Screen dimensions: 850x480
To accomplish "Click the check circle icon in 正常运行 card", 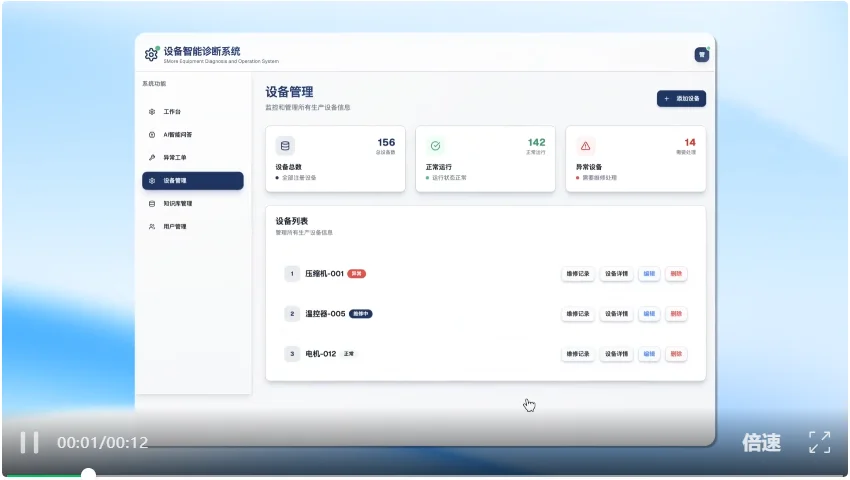I will tap(435, 145).
